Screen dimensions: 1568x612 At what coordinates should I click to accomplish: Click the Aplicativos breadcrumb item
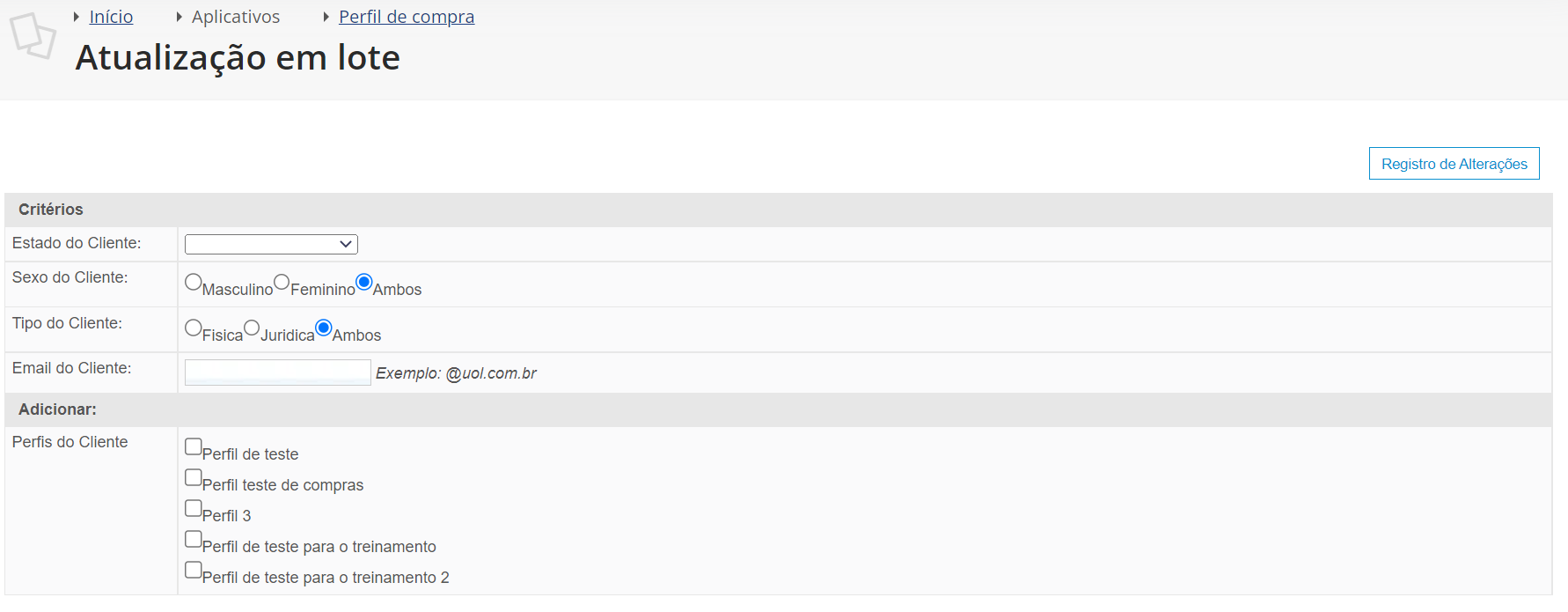pos(236,17)
